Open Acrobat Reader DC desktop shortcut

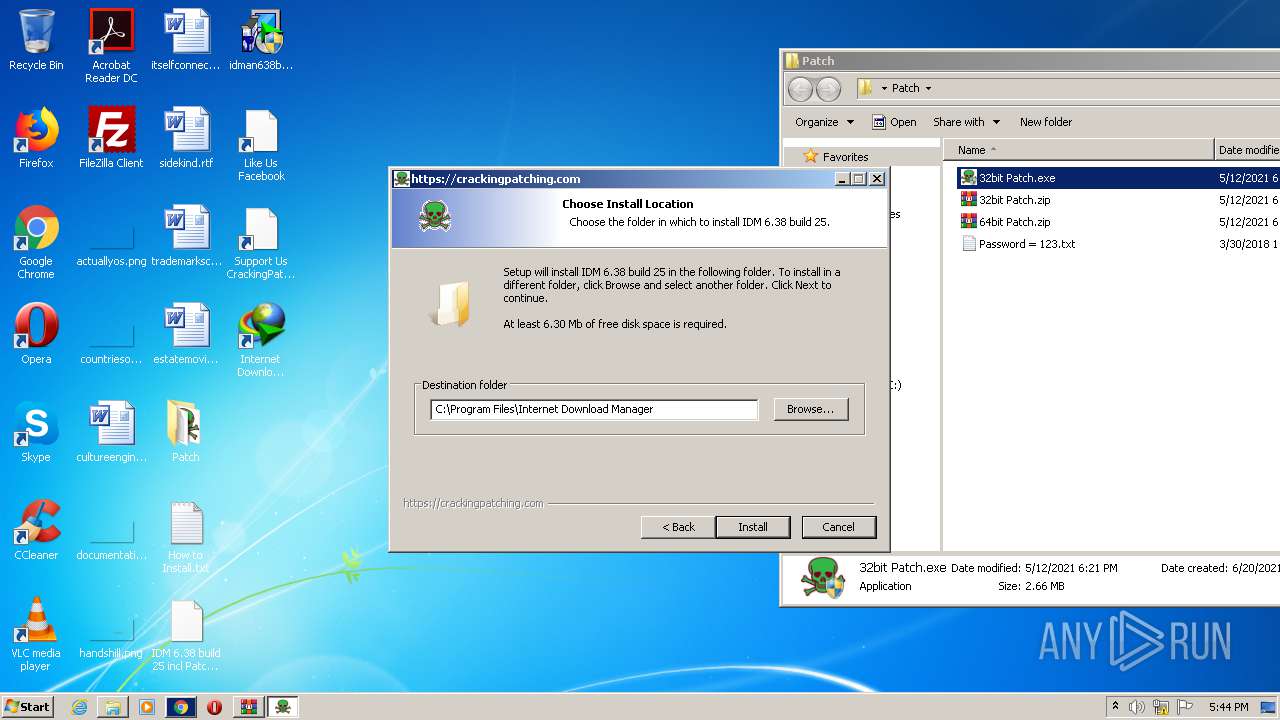pos(111,46)
